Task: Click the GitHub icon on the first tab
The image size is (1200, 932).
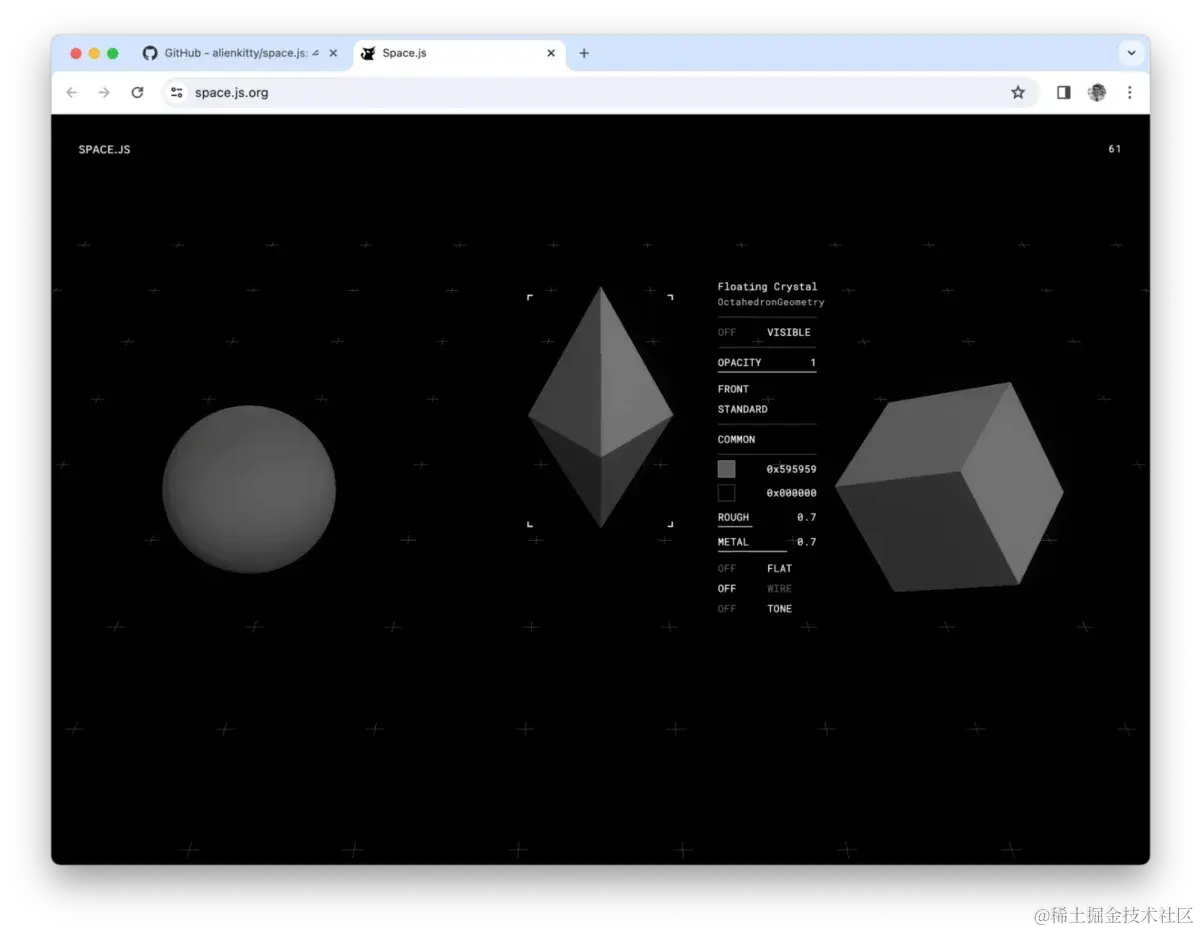Action: [x=150, y=53]
